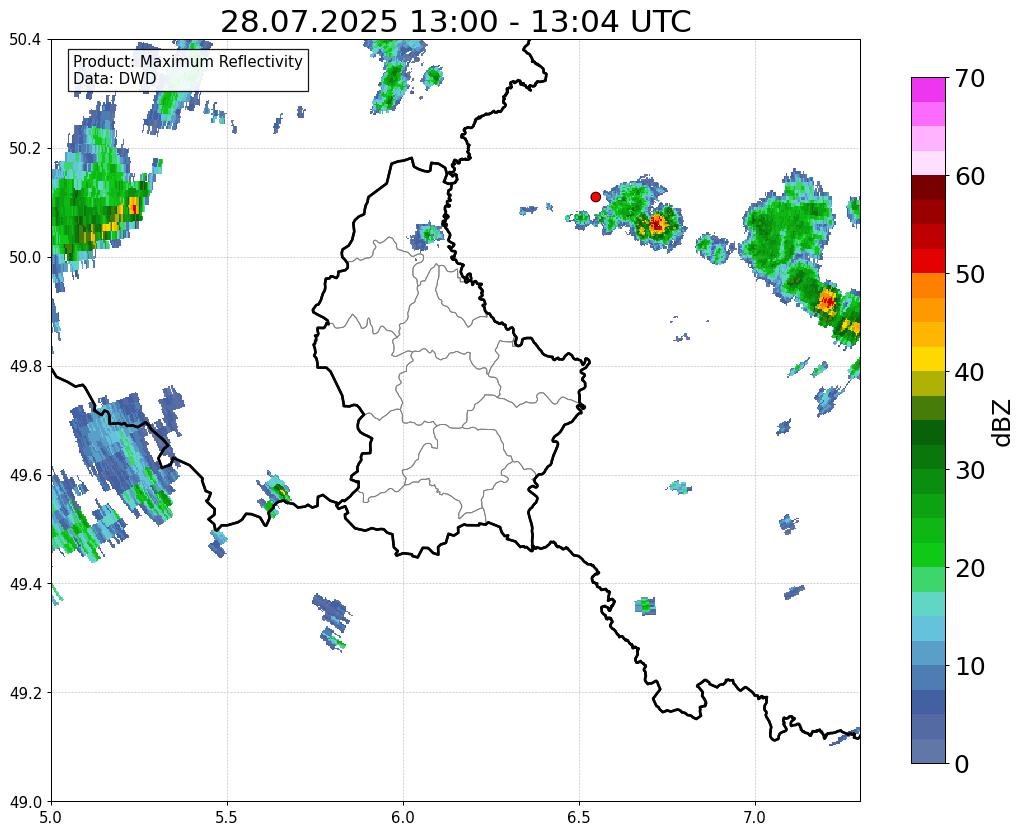Click the 6.5 longitude tick label
This screenshot has width=1023, height=834.
tap(579, 817)
